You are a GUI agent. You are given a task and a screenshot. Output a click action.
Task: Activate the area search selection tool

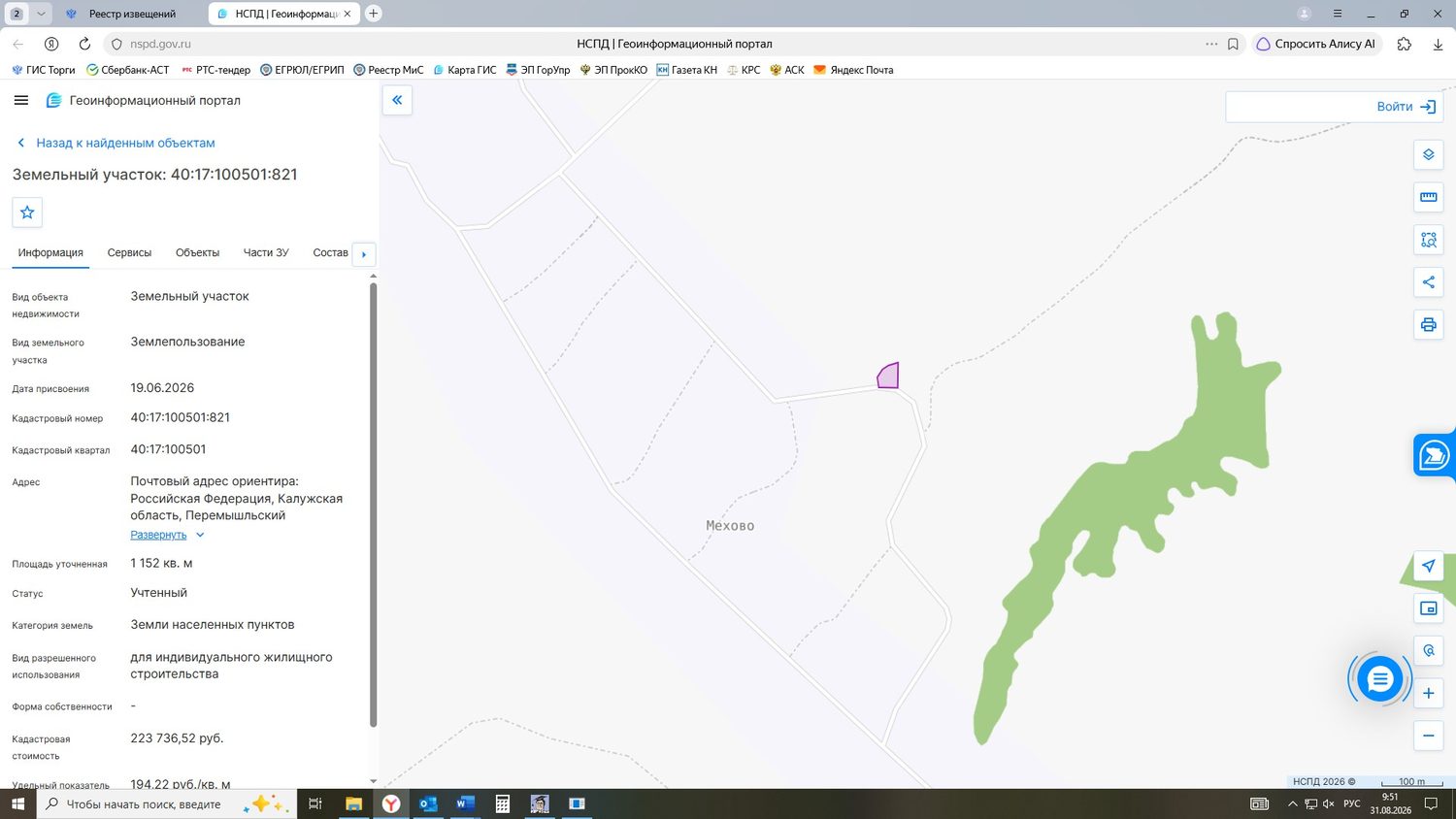(x=1428, y=240)
